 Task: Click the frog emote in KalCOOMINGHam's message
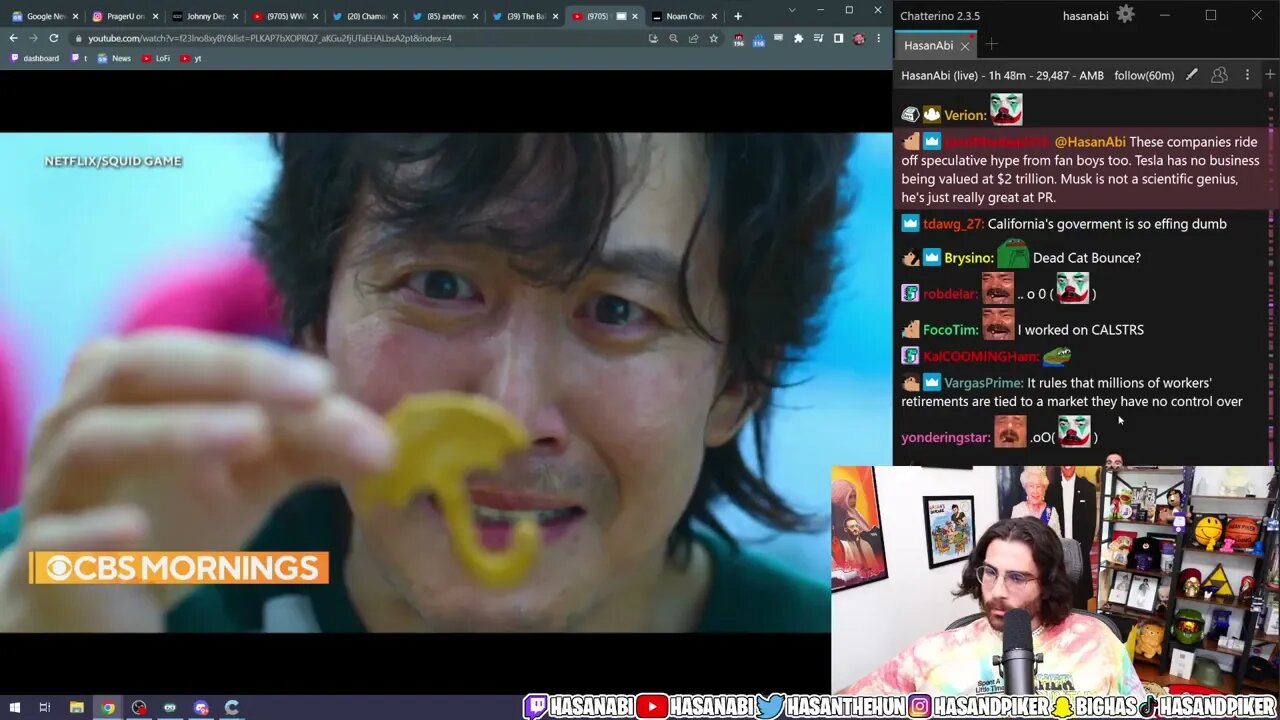[x=1056, y=355]
